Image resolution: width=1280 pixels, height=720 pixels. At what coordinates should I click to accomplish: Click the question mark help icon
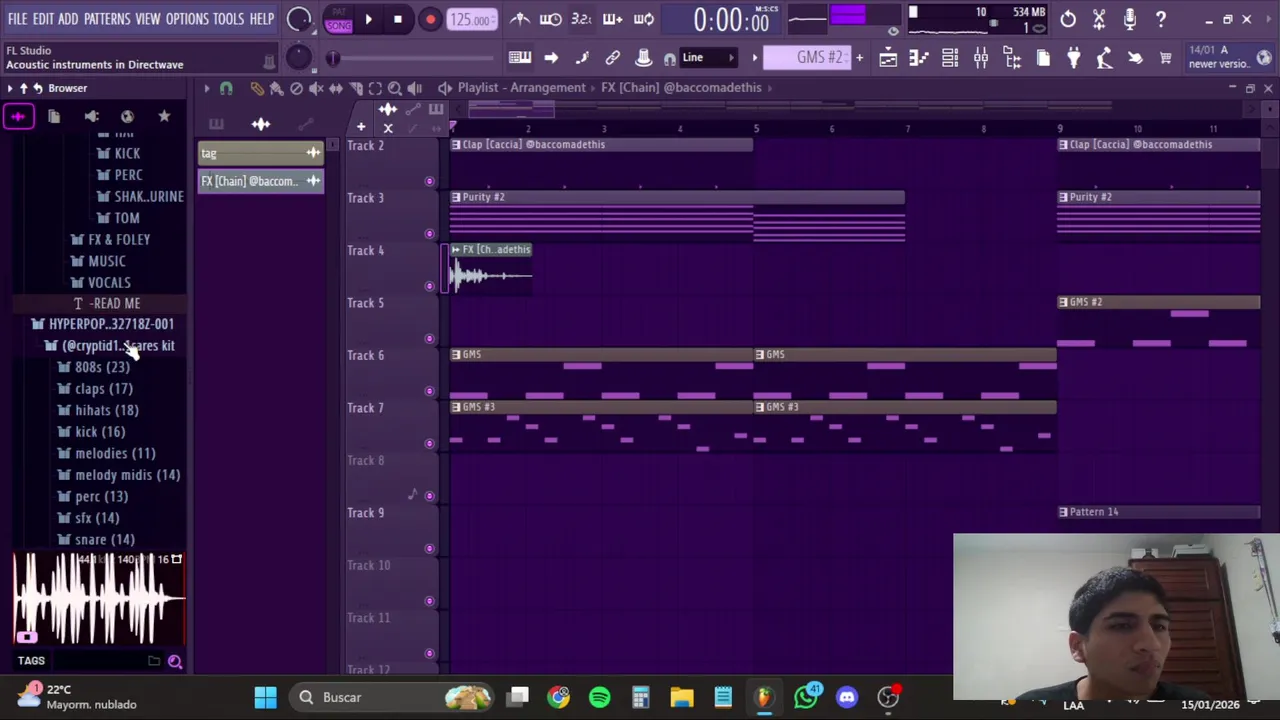[1161, 19]
